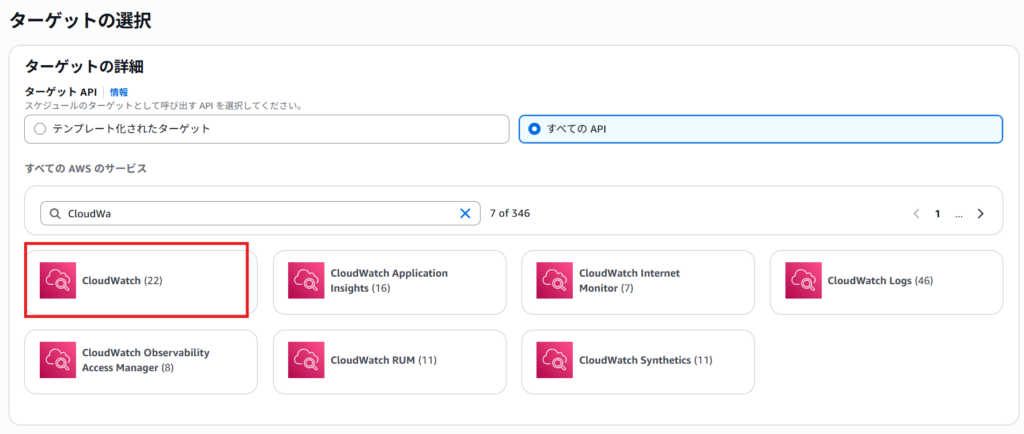Choose the CloudWatch RUM (11) card
This screenshot has height=434, width=1024.
[x=389, y=360]
